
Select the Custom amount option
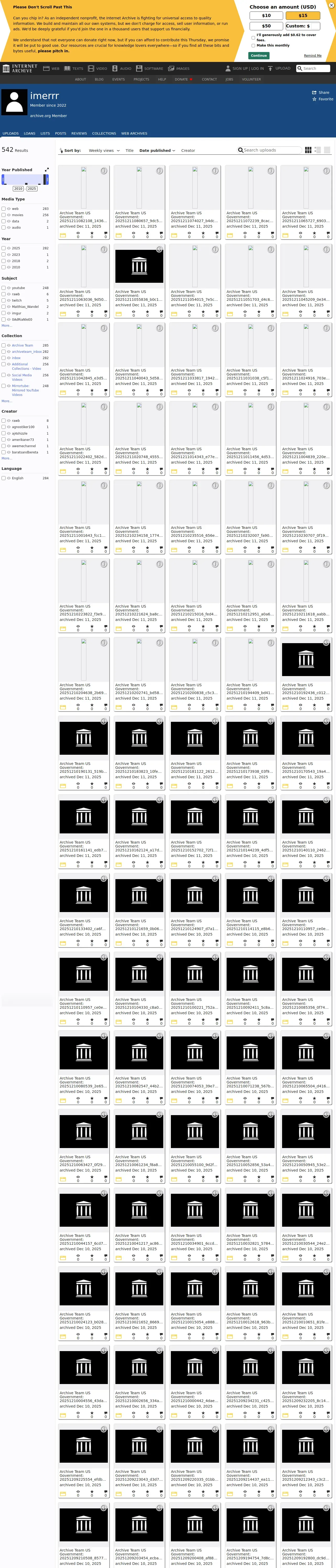(x=303, y=26)
